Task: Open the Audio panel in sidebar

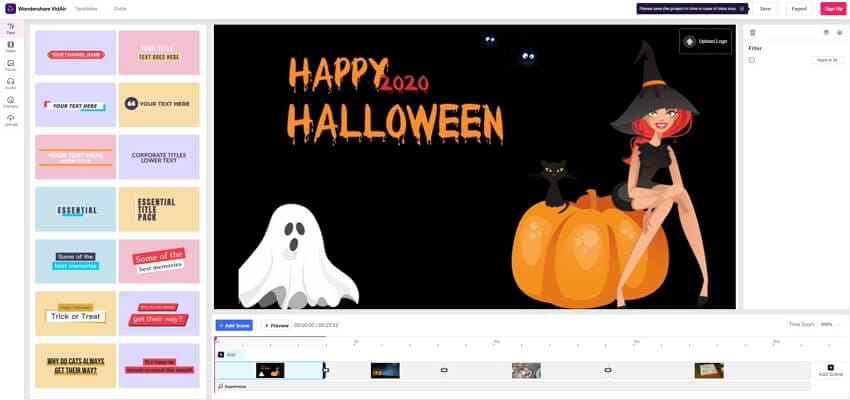Action: 11,83
